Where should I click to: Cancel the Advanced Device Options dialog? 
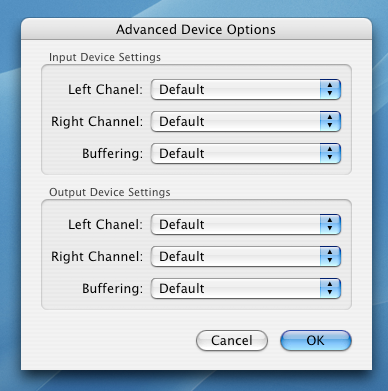click(x=232, y=340)
